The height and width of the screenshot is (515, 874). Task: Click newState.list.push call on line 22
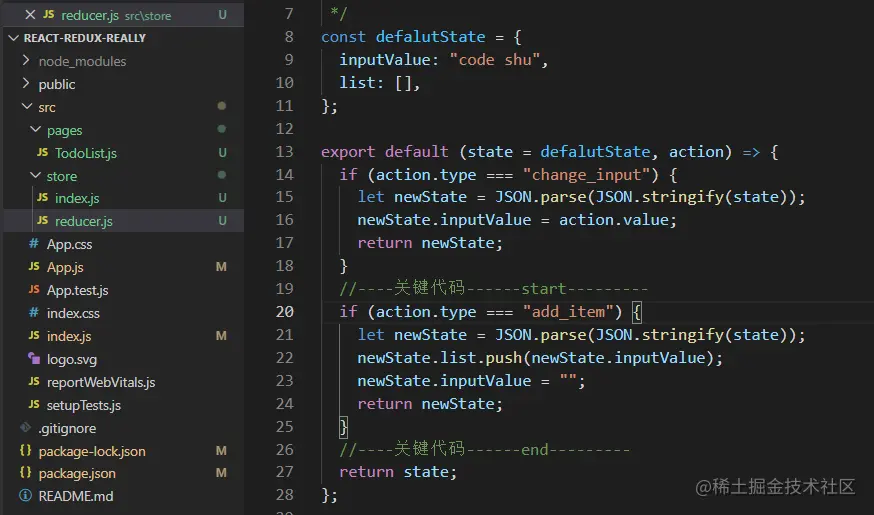[540, 358]
